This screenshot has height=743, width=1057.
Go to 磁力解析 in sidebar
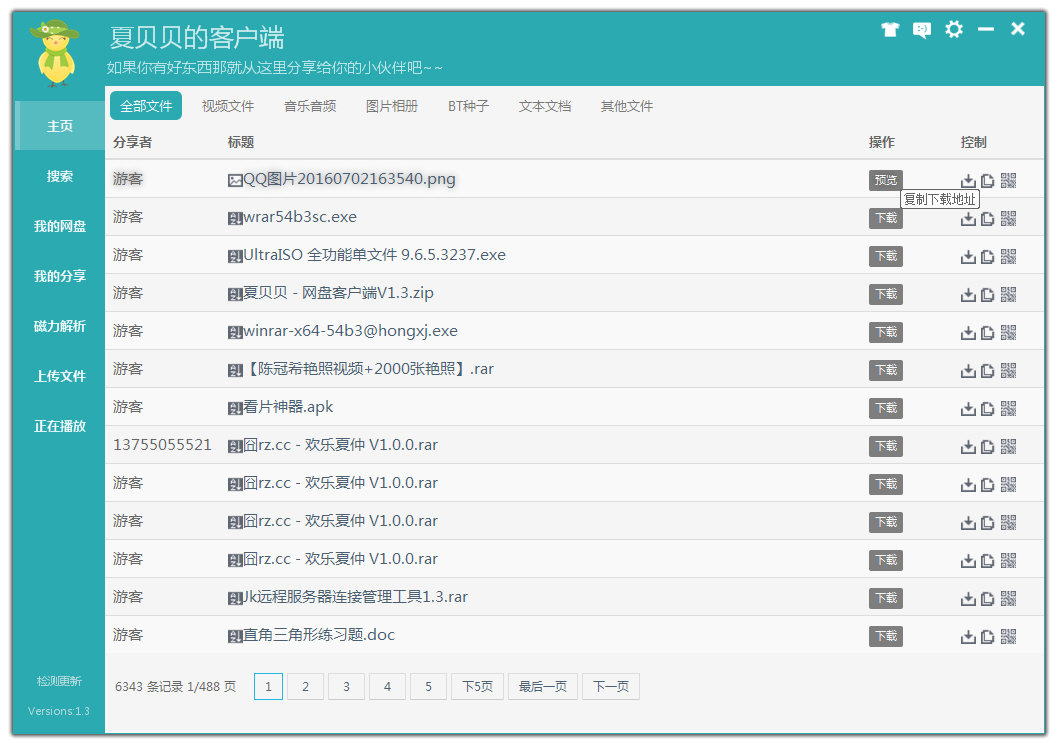pyautogui.click(x=60, y=326)
